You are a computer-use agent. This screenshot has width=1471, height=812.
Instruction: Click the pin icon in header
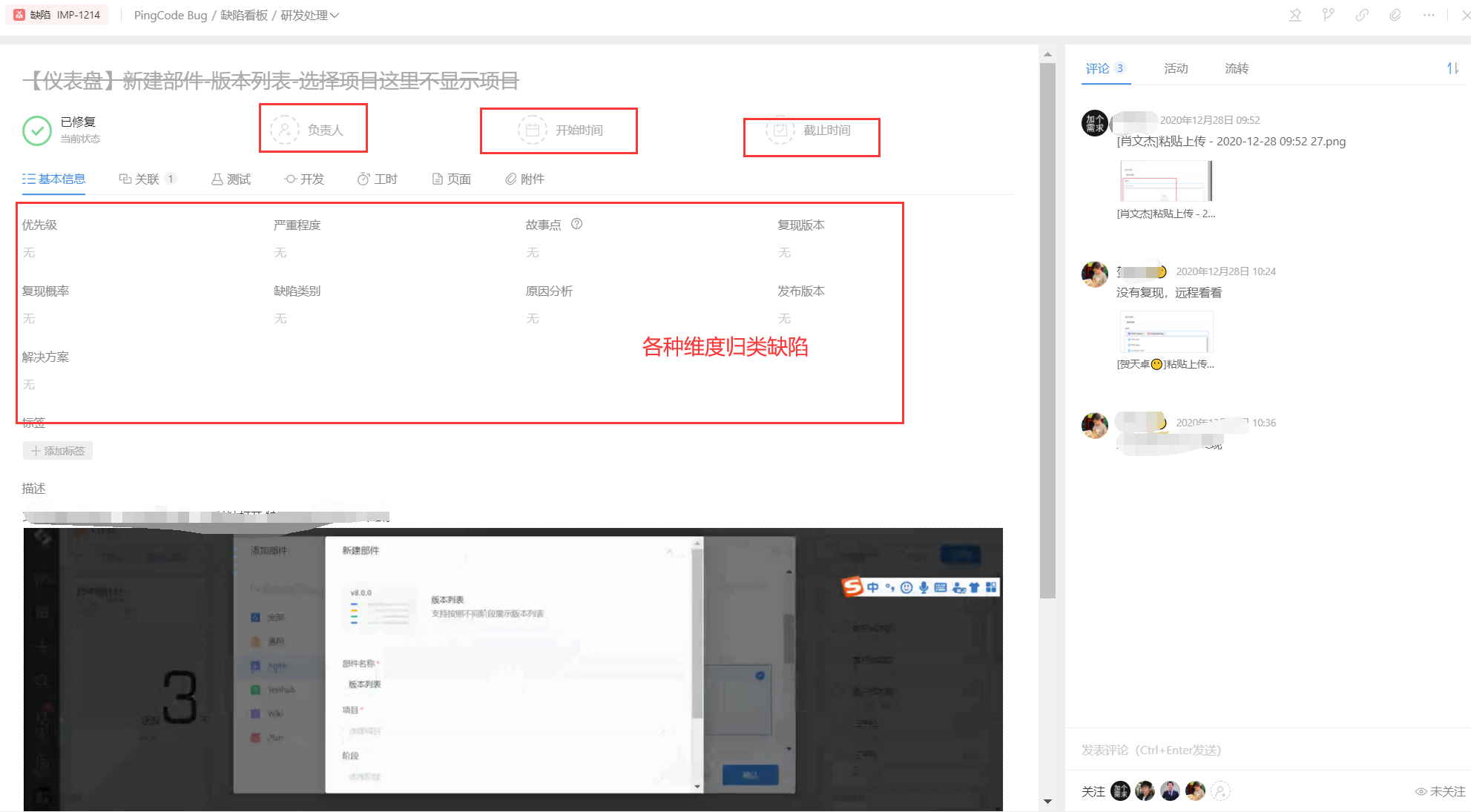click(x=1295, y=15)
